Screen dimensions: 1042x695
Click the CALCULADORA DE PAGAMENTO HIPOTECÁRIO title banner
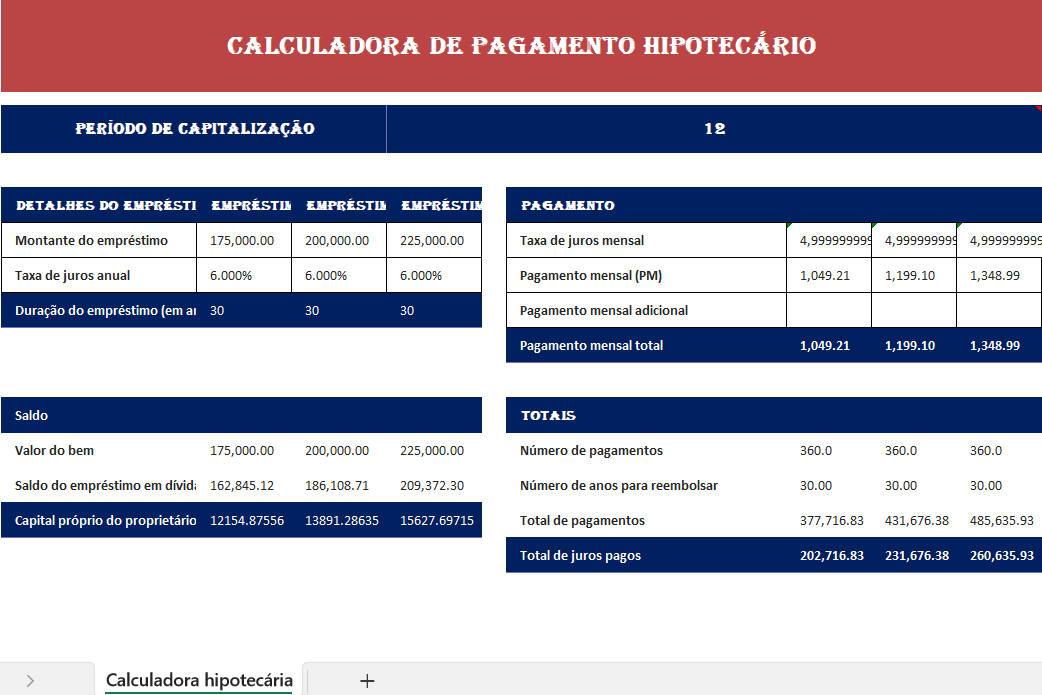pos(521,45)
